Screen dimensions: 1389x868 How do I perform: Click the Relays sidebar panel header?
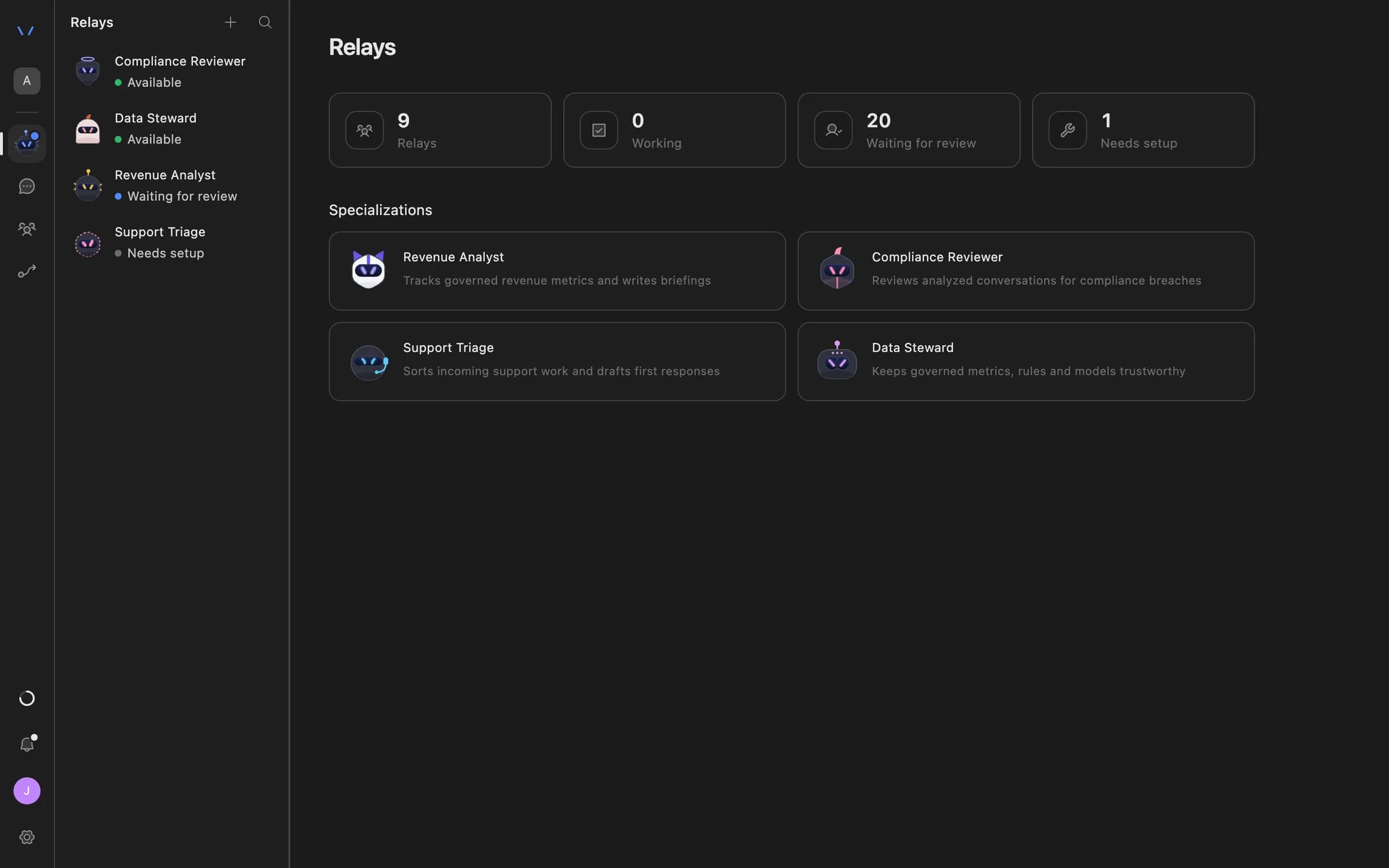92,23
